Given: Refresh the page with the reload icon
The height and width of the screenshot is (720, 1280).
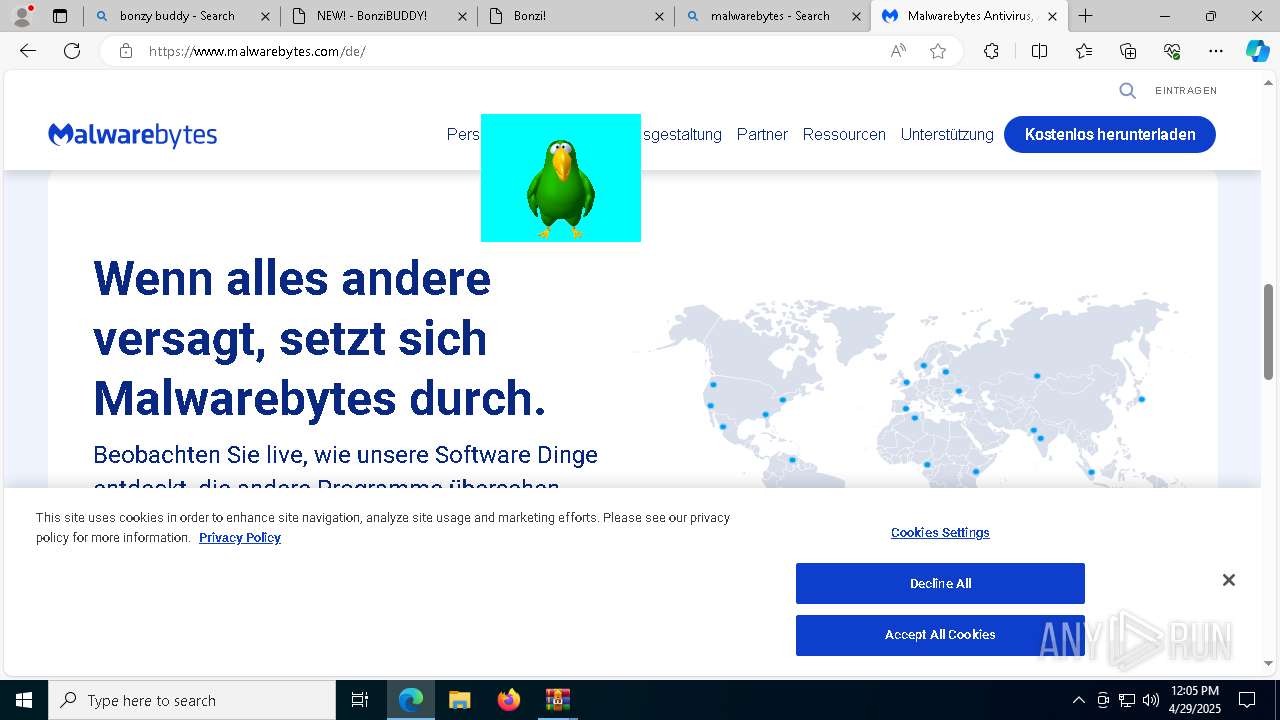Looking at the screenshot, I should [72, 51].
